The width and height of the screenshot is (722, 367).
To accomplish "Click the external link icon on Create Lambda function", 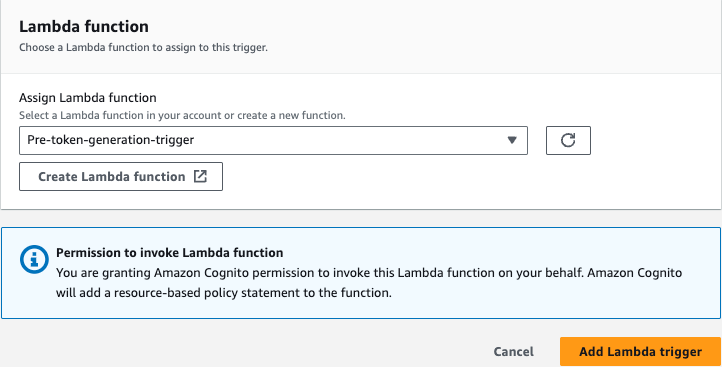I will (200, 176).
